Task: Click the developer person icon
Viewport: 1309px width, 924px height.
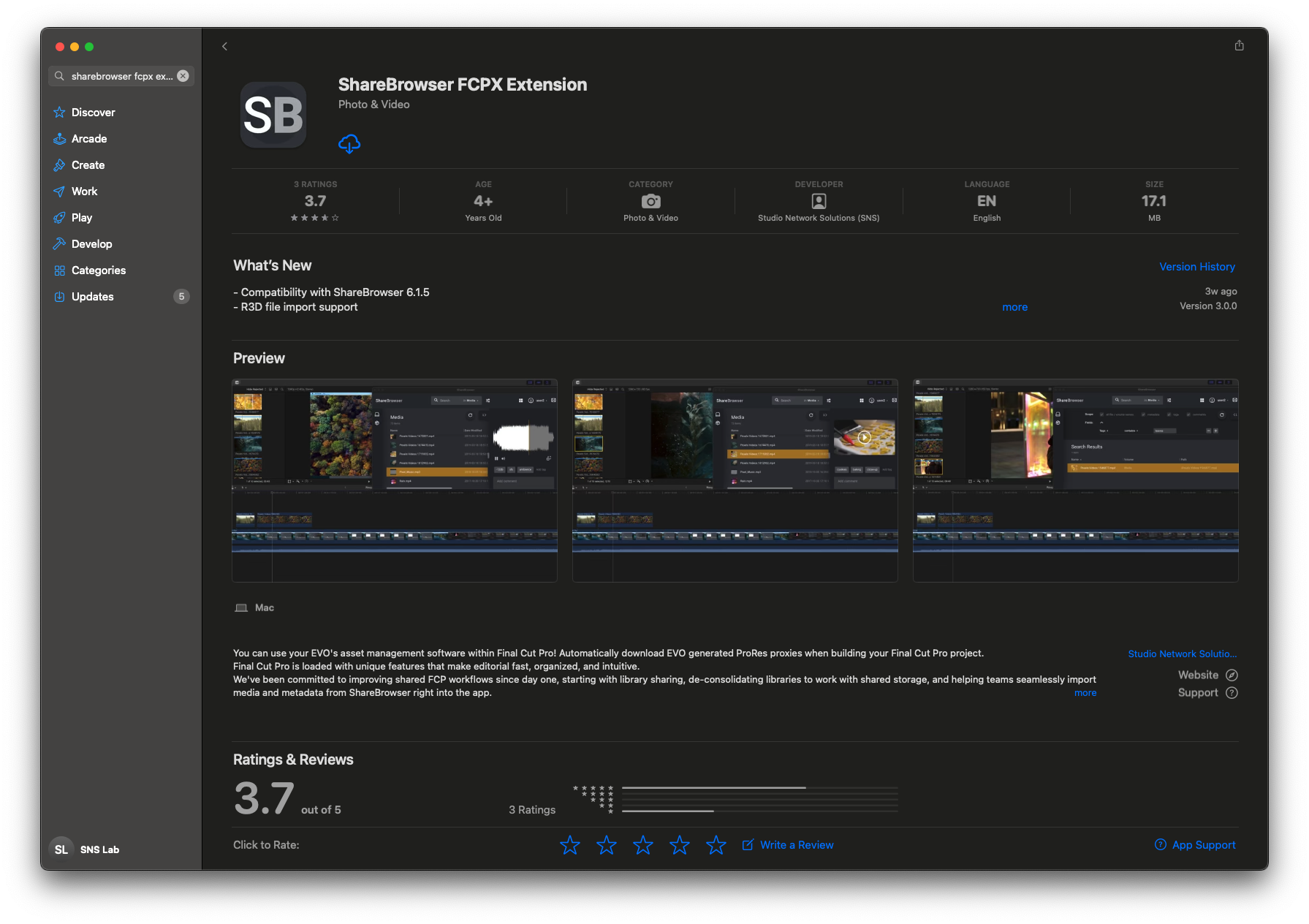Action: click(x=819, y=201)
